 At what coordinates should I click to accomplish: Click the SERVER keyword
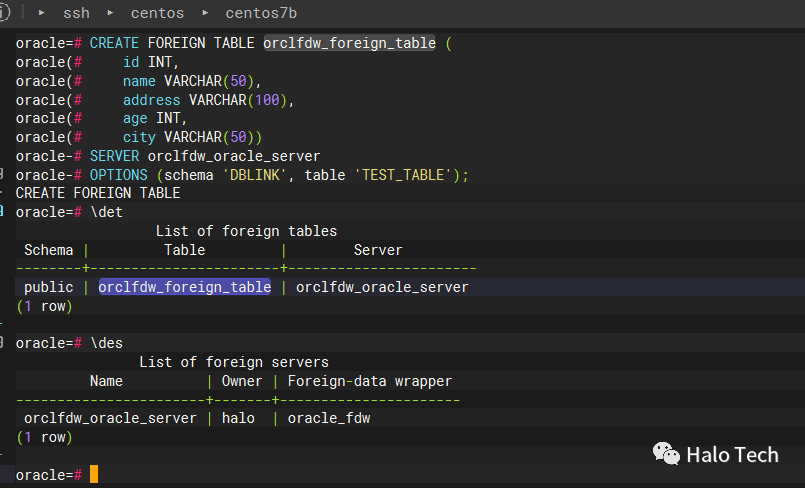[x=114, y=156]
